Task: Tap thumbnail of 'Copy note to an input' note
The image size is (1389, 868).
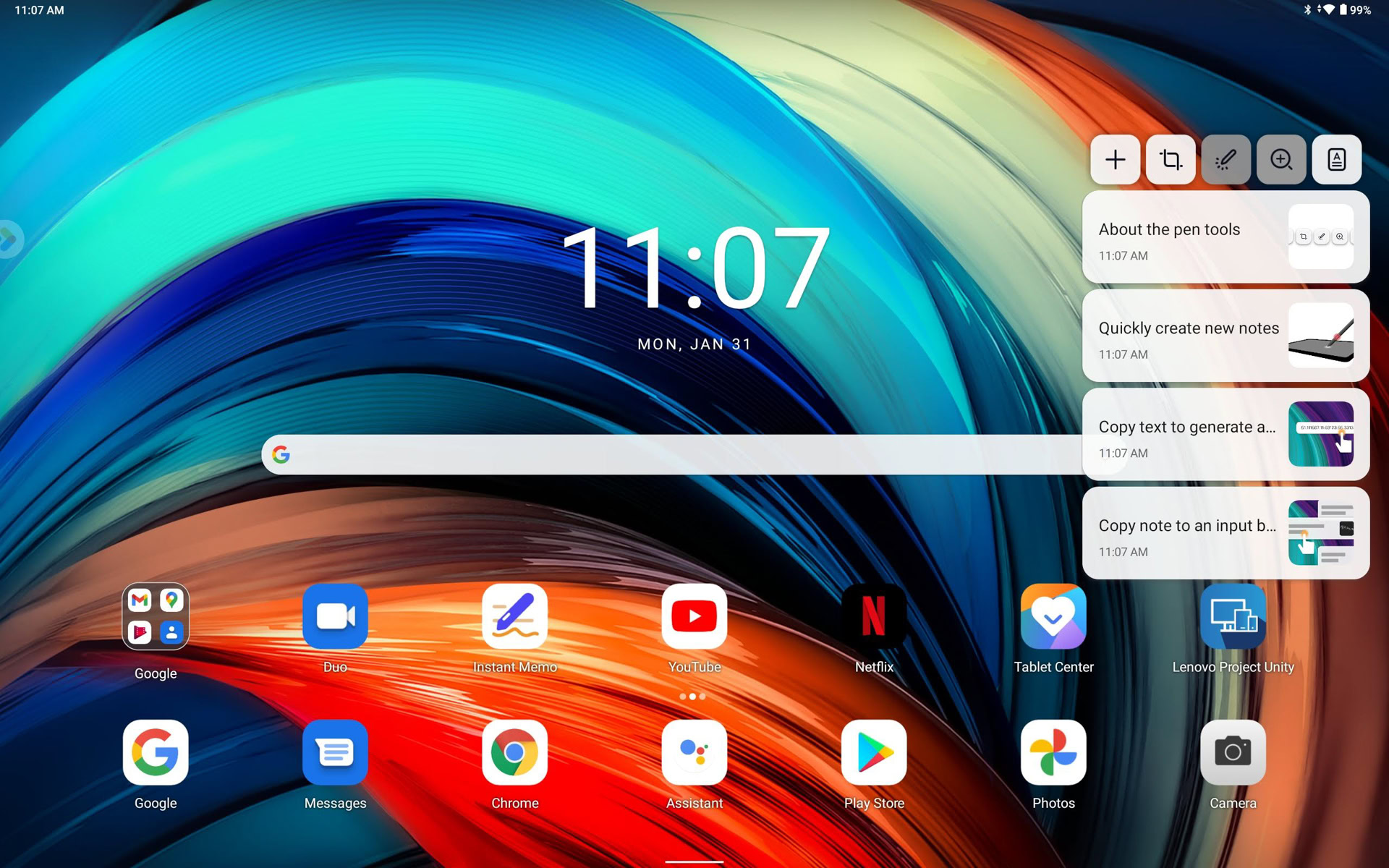Action: click(1321, 533)
